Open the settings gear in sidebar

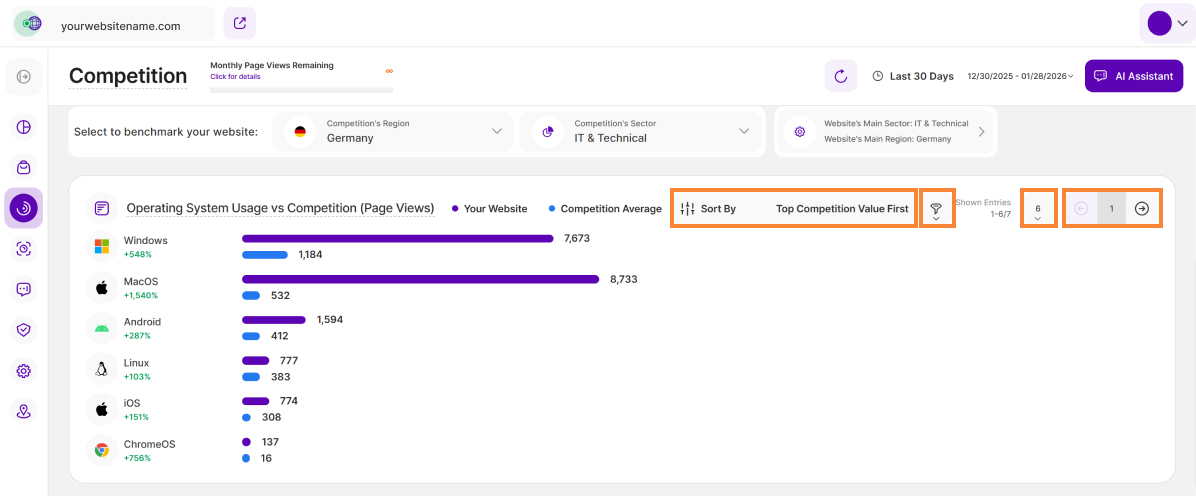point(24,371)
